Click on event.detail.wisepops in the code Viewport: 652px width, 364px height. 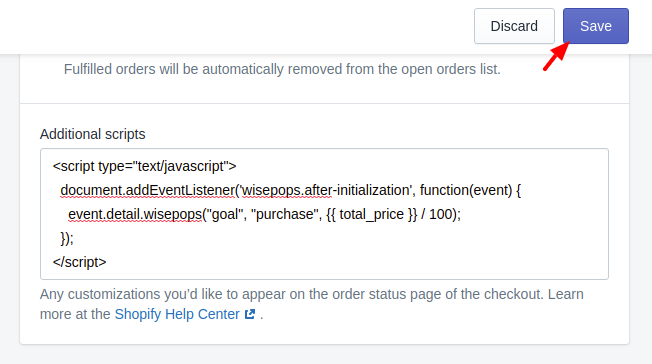tap(135, 214)
